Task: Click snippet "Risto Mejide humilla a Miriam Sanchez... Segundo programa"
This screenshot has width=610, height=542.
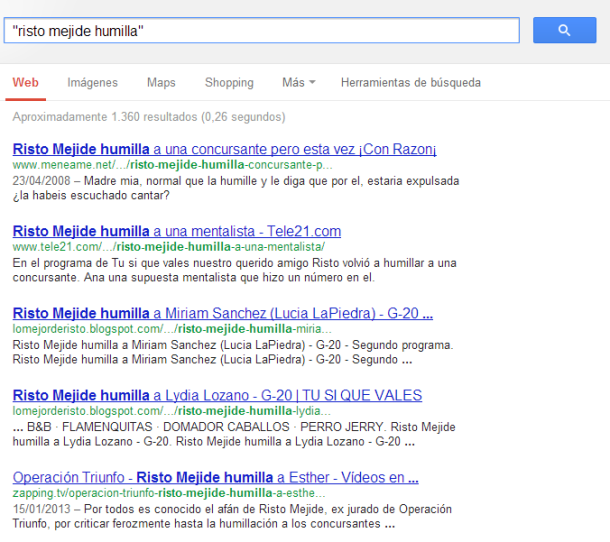Action: point(233,352)
